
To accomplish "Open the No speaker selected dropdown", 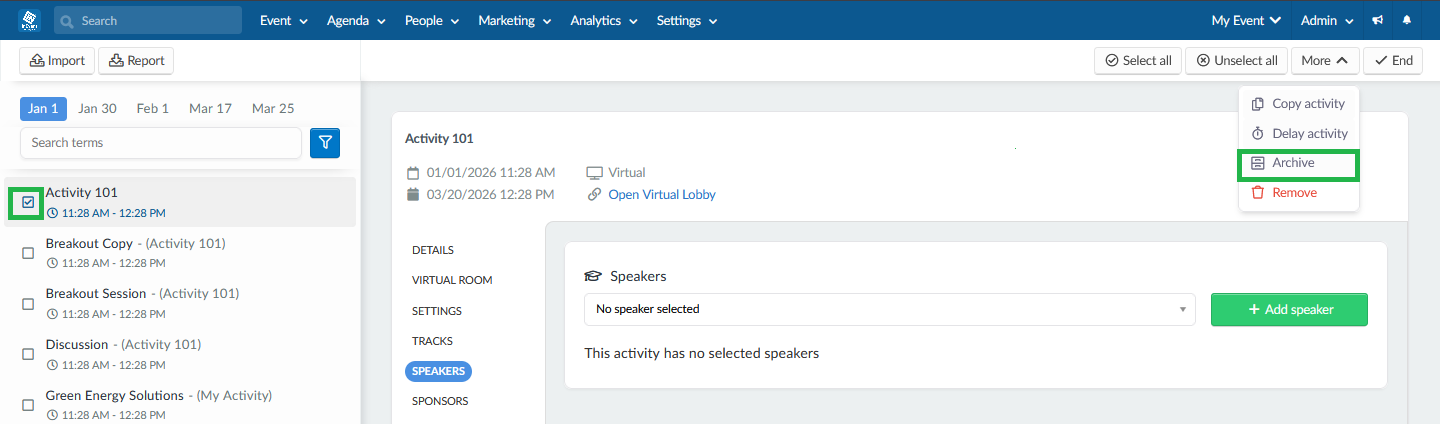I will [x=890, y=309].
